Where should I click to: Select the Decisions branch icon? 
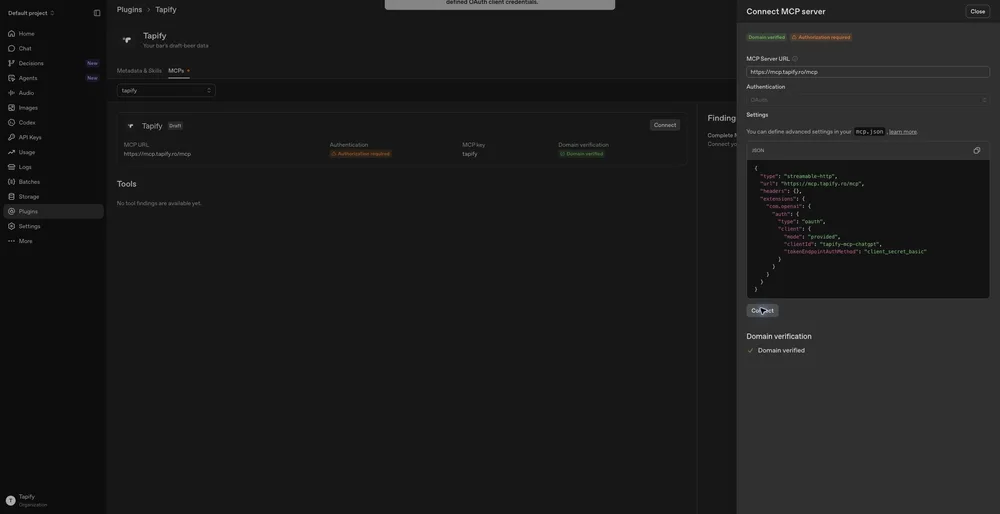(11, 63)
